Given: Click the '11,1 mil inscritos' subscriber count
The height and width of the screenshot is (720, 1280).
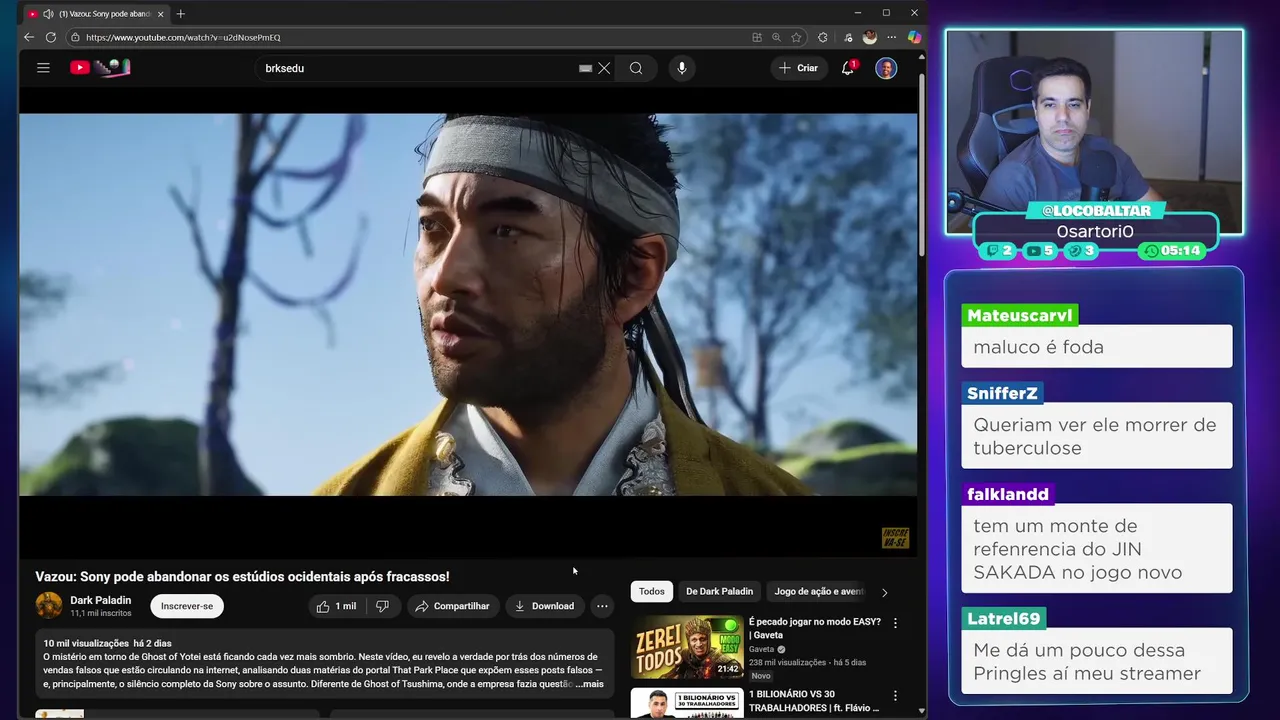Looking at the screenshot, I should tap(101, 613).
